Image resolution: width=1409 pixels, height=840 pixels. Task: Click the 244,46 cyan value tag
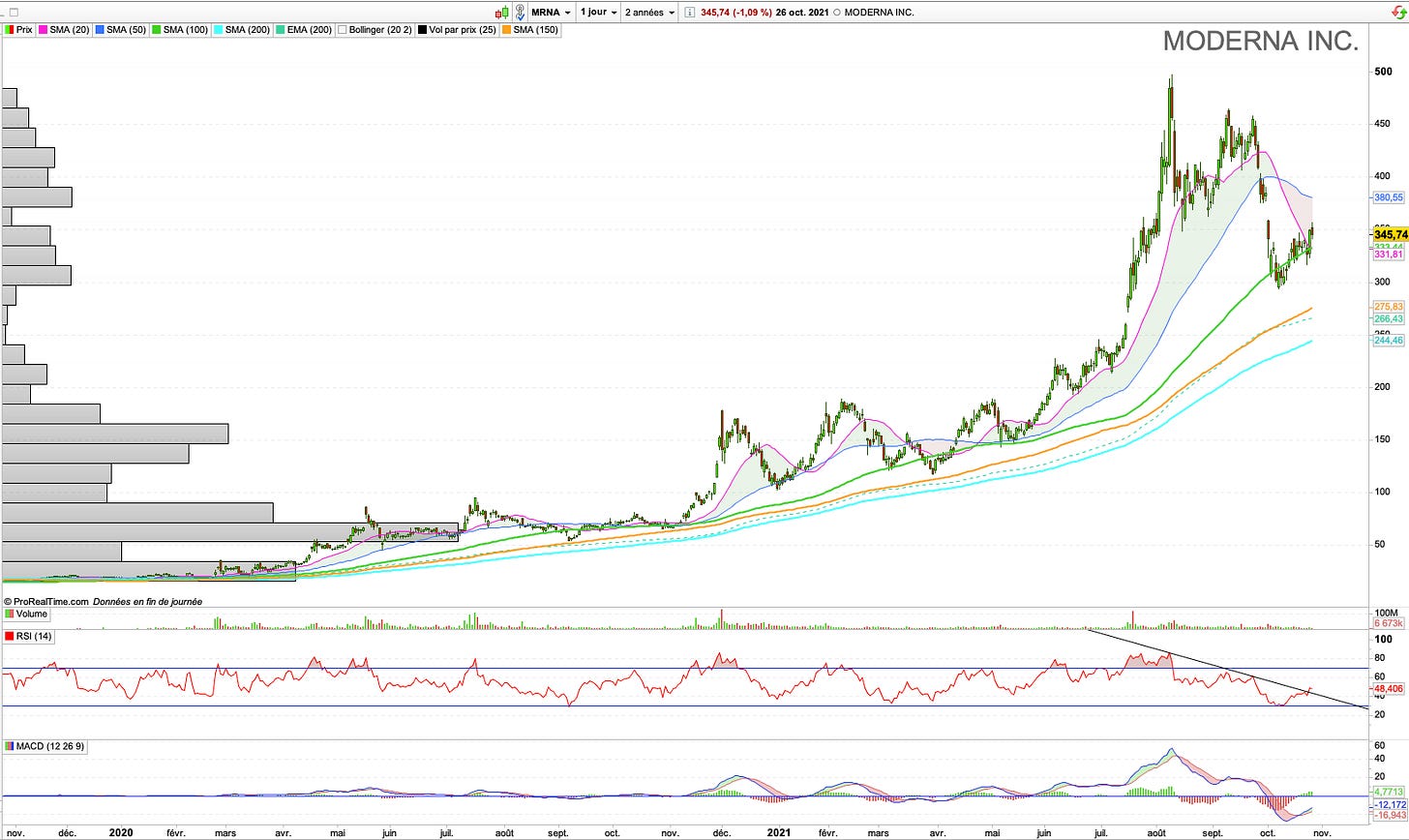[x=1388, y=341]
